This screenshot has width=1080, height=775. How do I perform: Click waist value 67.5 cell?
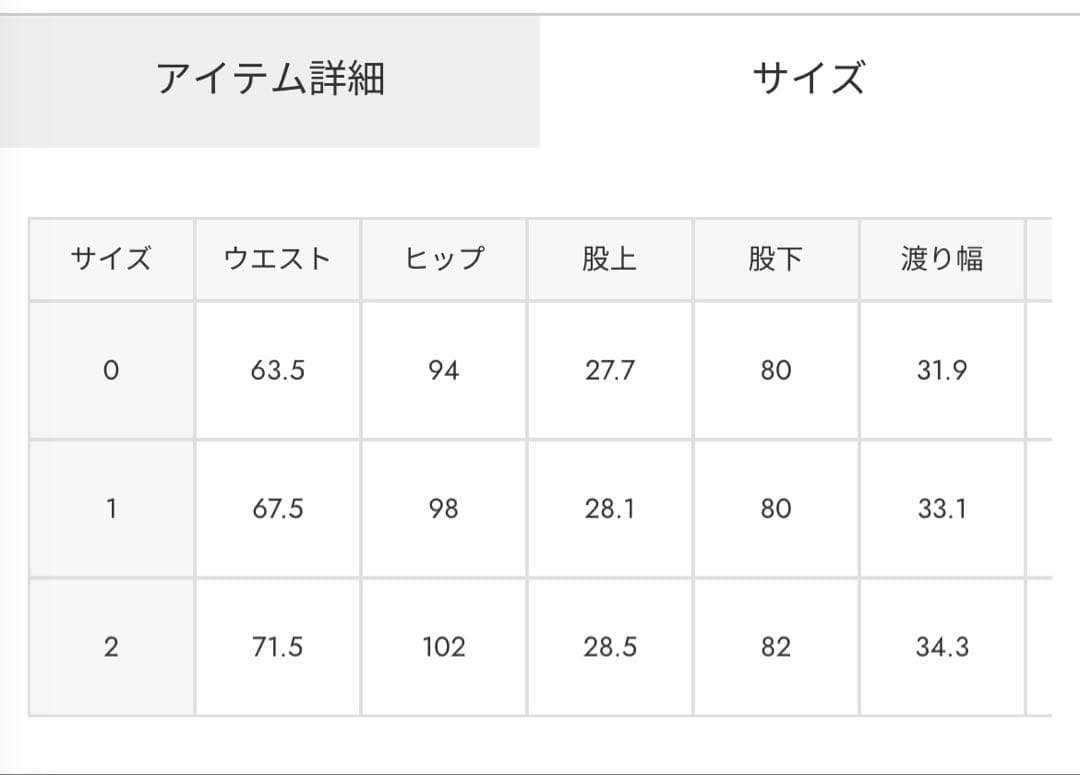click(x=277, y=509)
